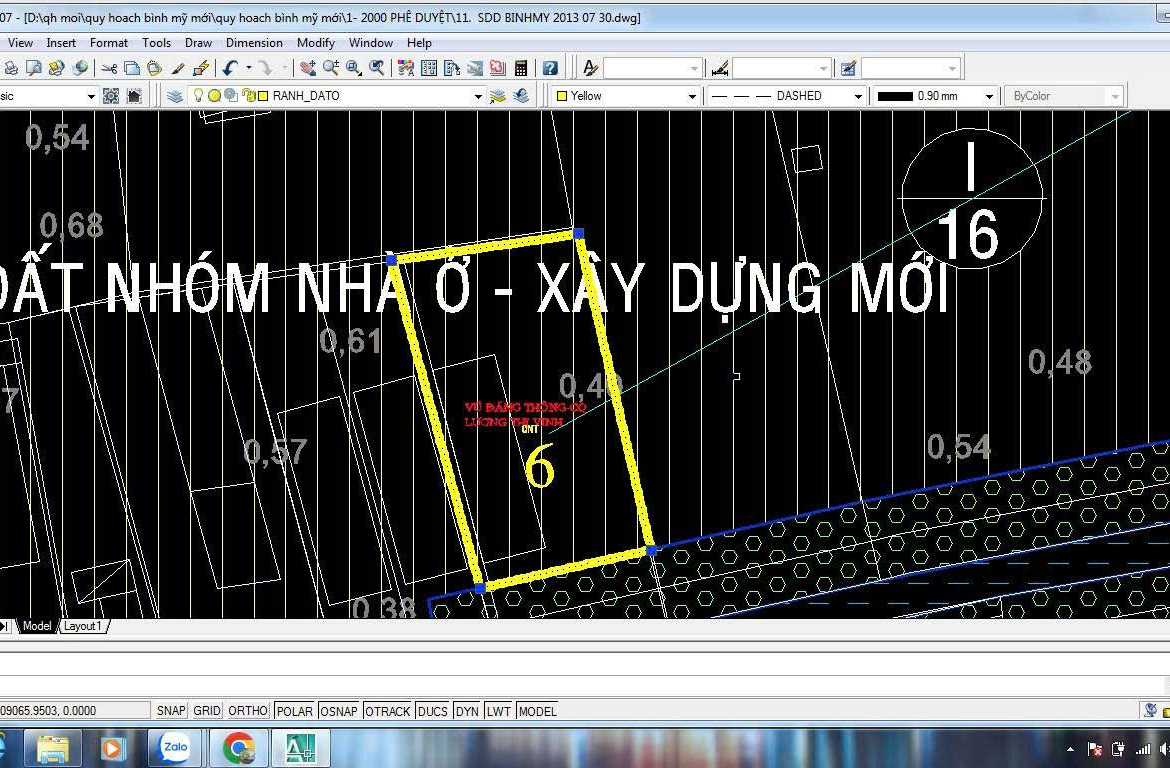This screenshot has width=1170, height=768.
Task: Click the Cut scissors icon
Action: 109,68
